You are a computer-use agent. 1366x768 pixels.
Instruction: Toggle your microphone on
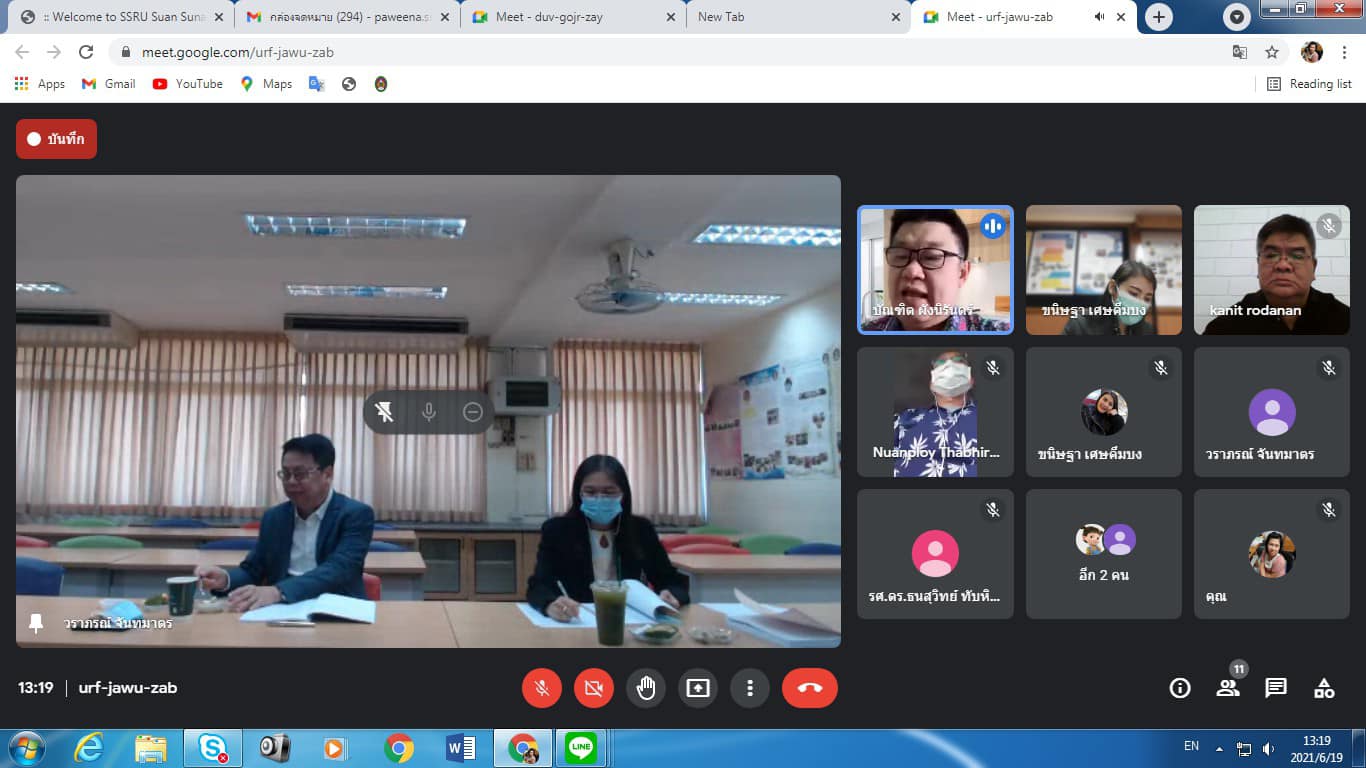click(542, 688)
